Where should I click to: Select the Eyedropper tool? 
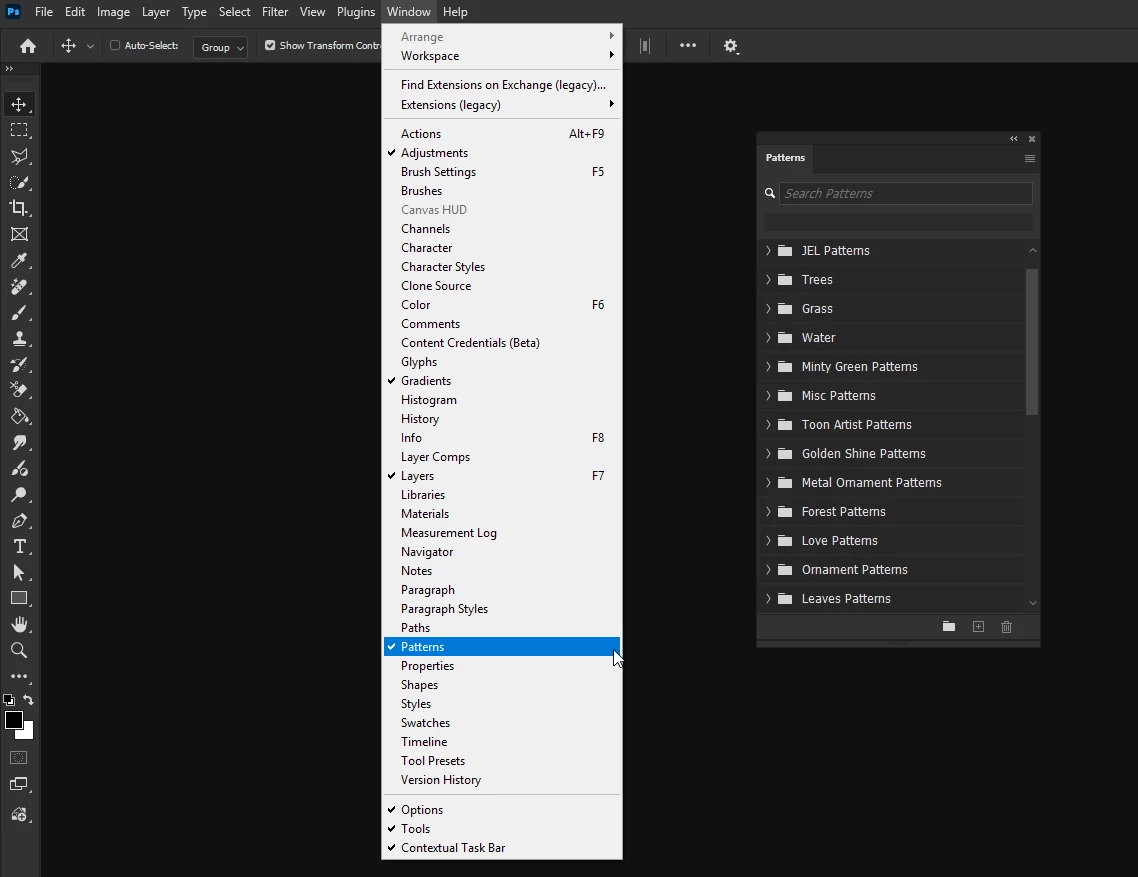pyautogui.click(x=19, y=261)
